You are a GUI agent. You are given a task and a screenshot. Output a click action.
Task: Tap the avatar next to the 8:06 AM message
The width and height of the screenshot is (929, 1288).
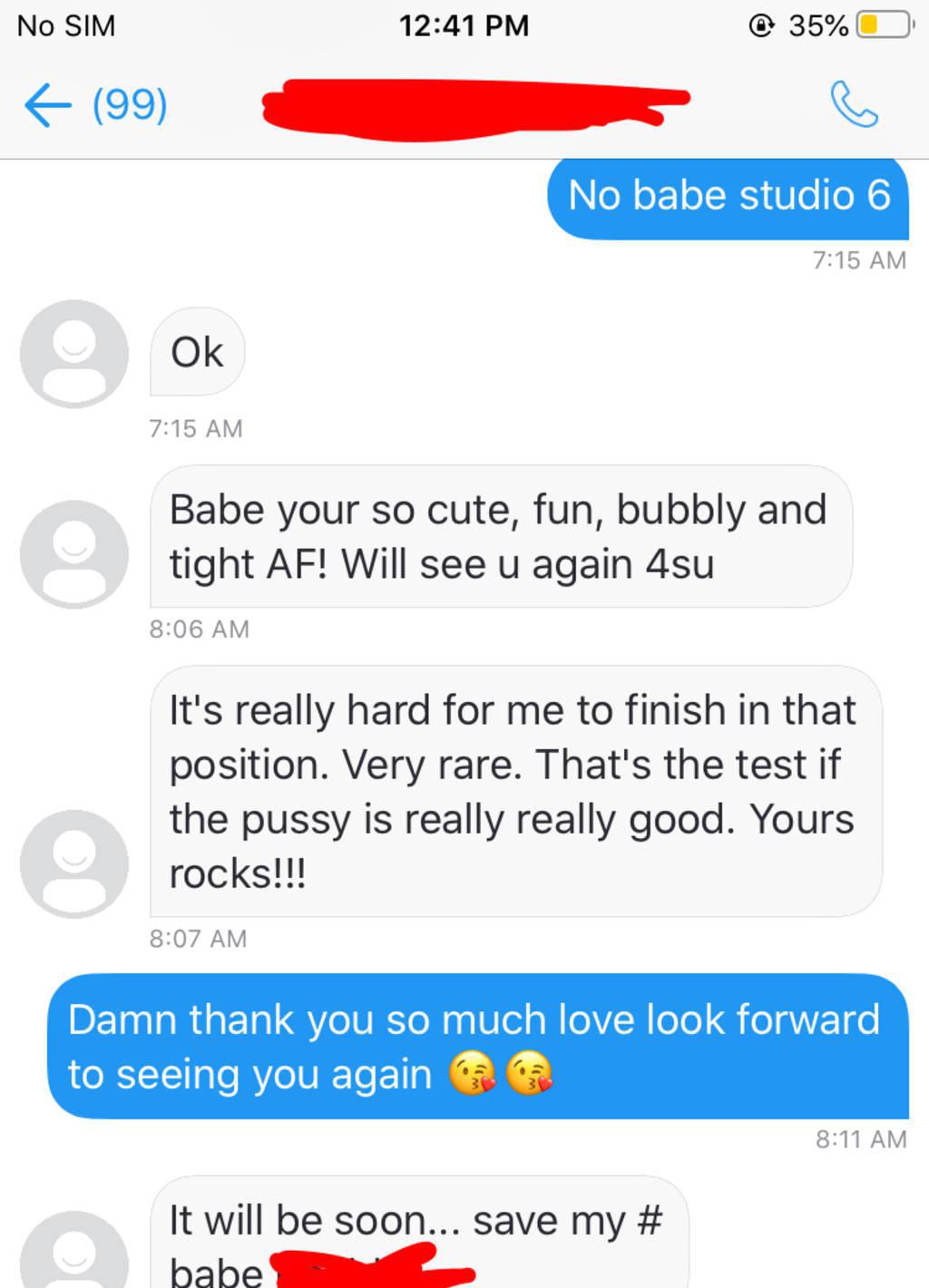point(74,553)
